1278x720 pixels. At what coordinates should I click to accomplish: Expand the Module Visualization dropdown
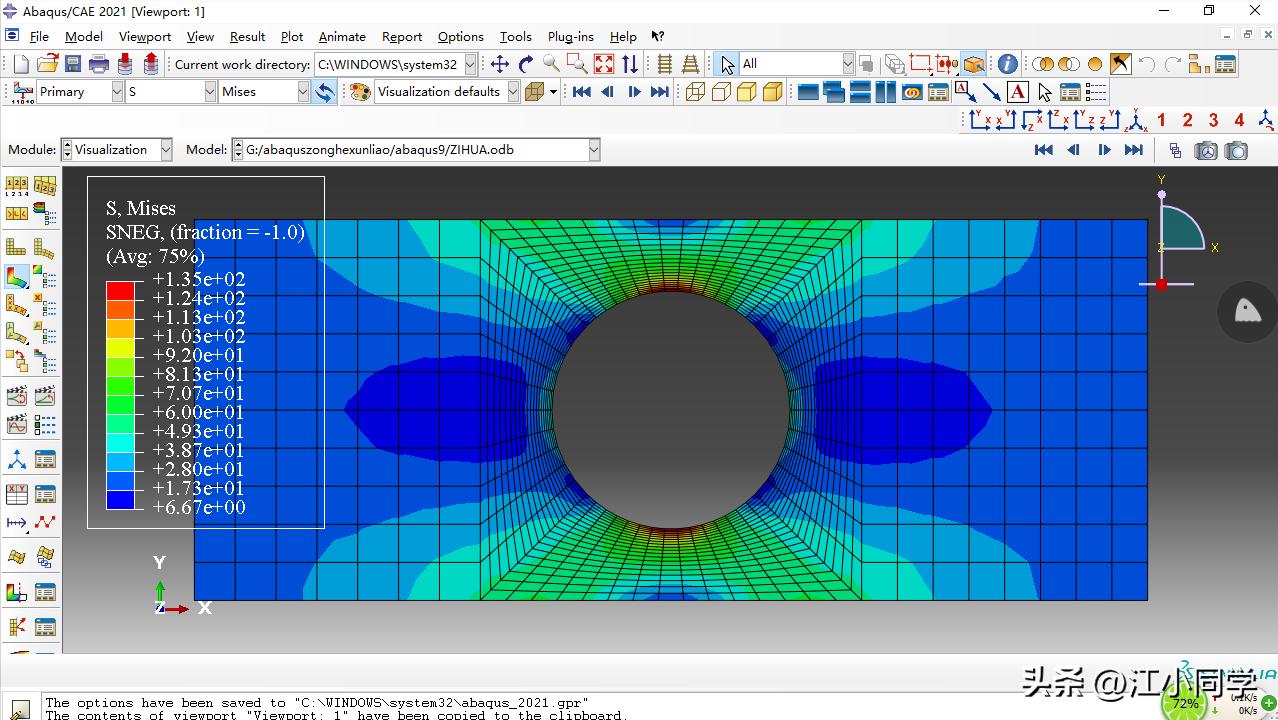pyautogui.click(x=166, y=150)
